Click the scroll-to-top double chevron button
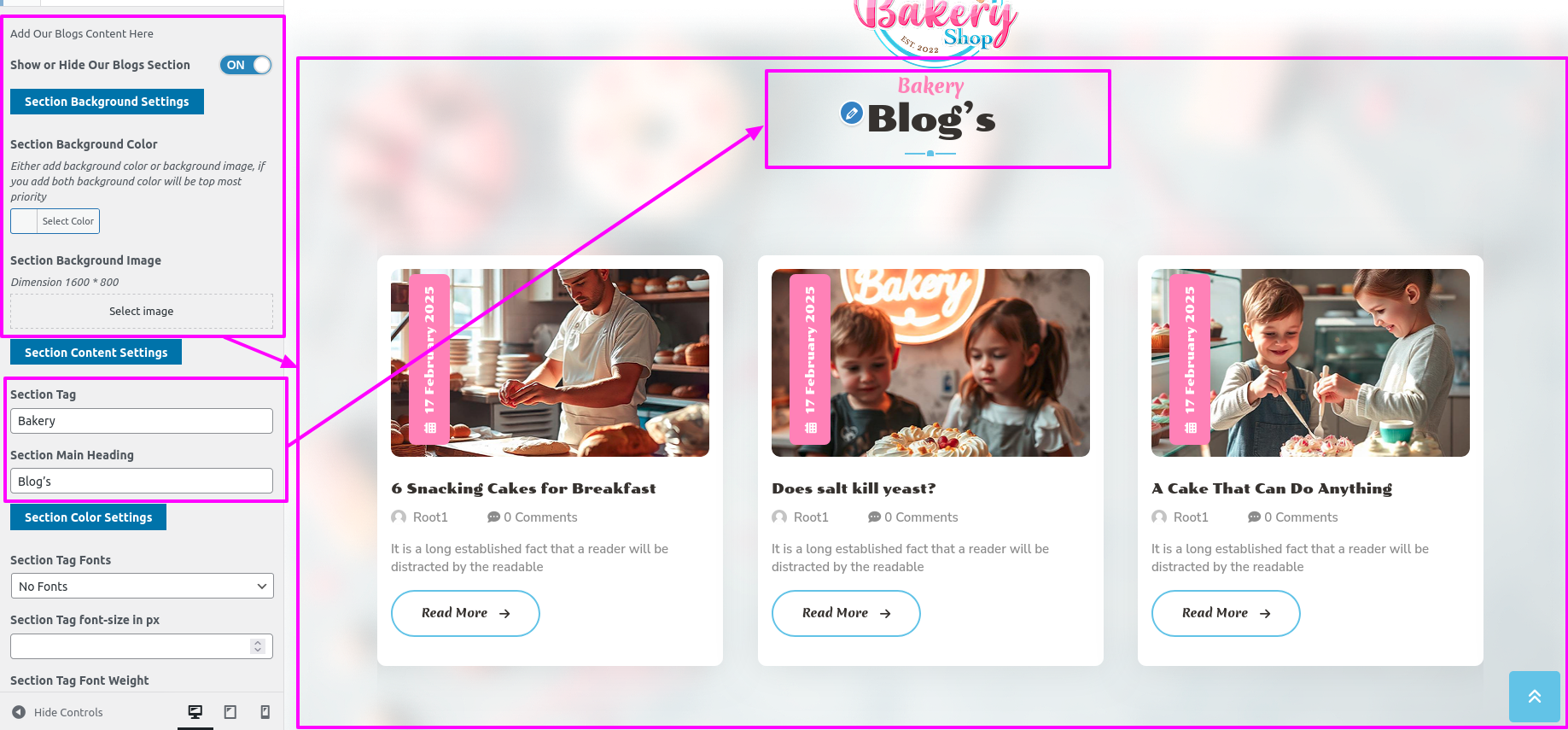Viewport: 1568px width, 730px height. pos(1534,697)
